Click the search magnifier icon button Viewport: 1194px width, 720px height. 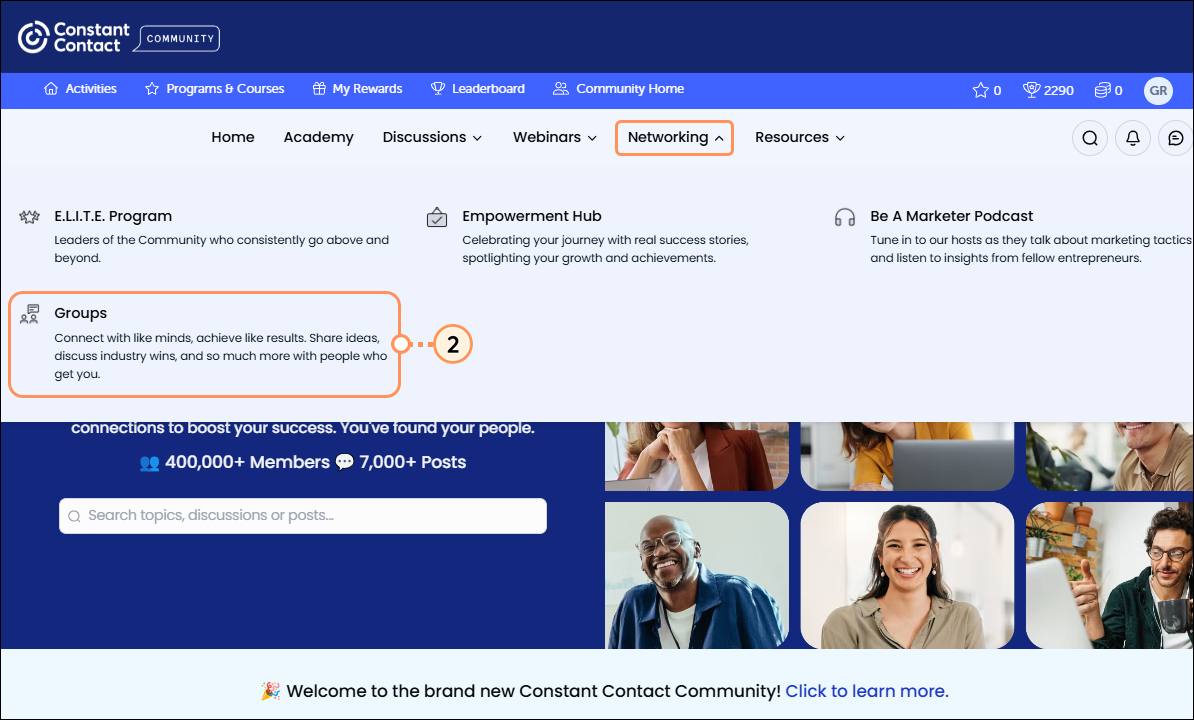click(x=1090, y=138)
